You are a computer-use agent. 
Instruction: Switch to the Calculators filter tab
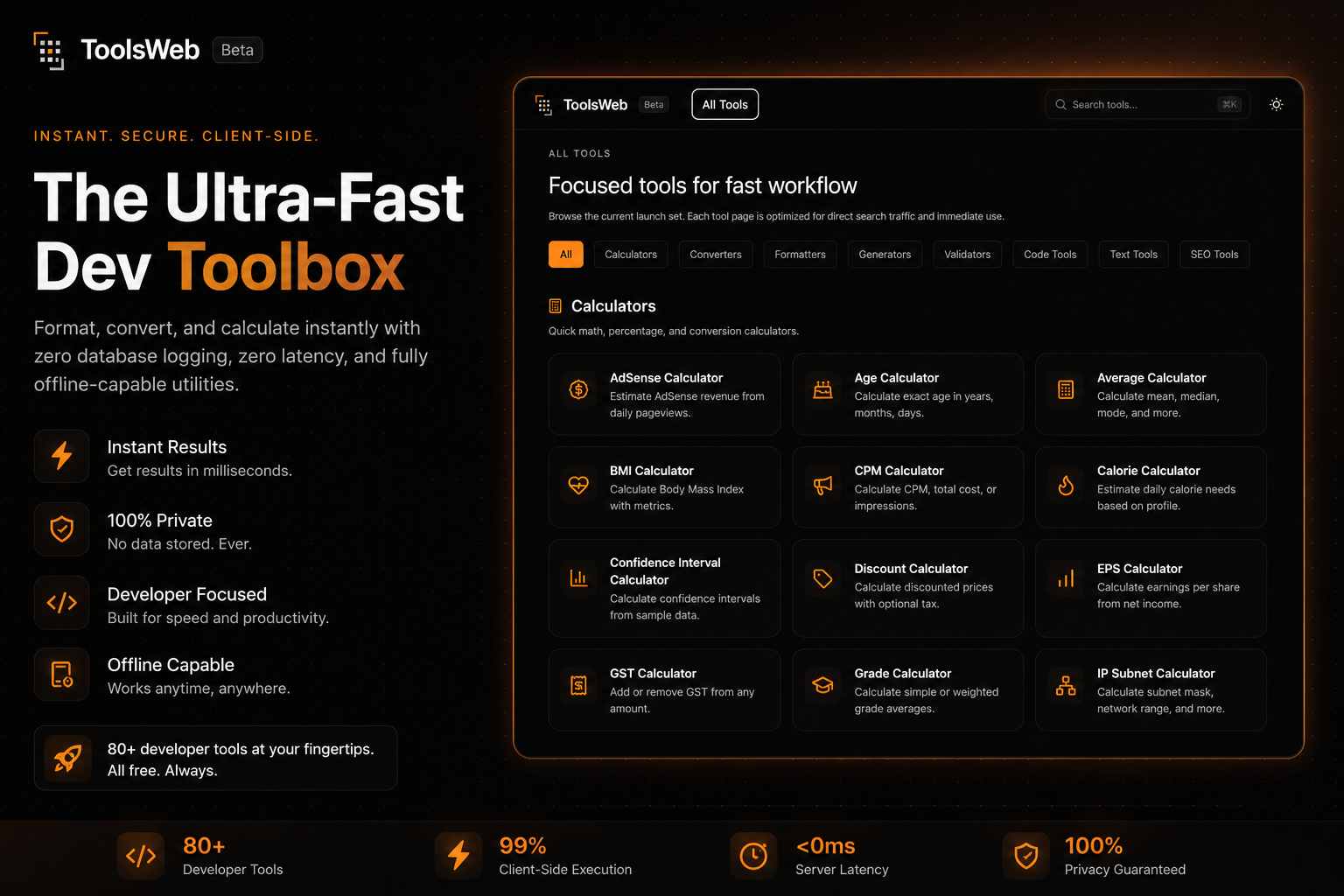(631, 255)
